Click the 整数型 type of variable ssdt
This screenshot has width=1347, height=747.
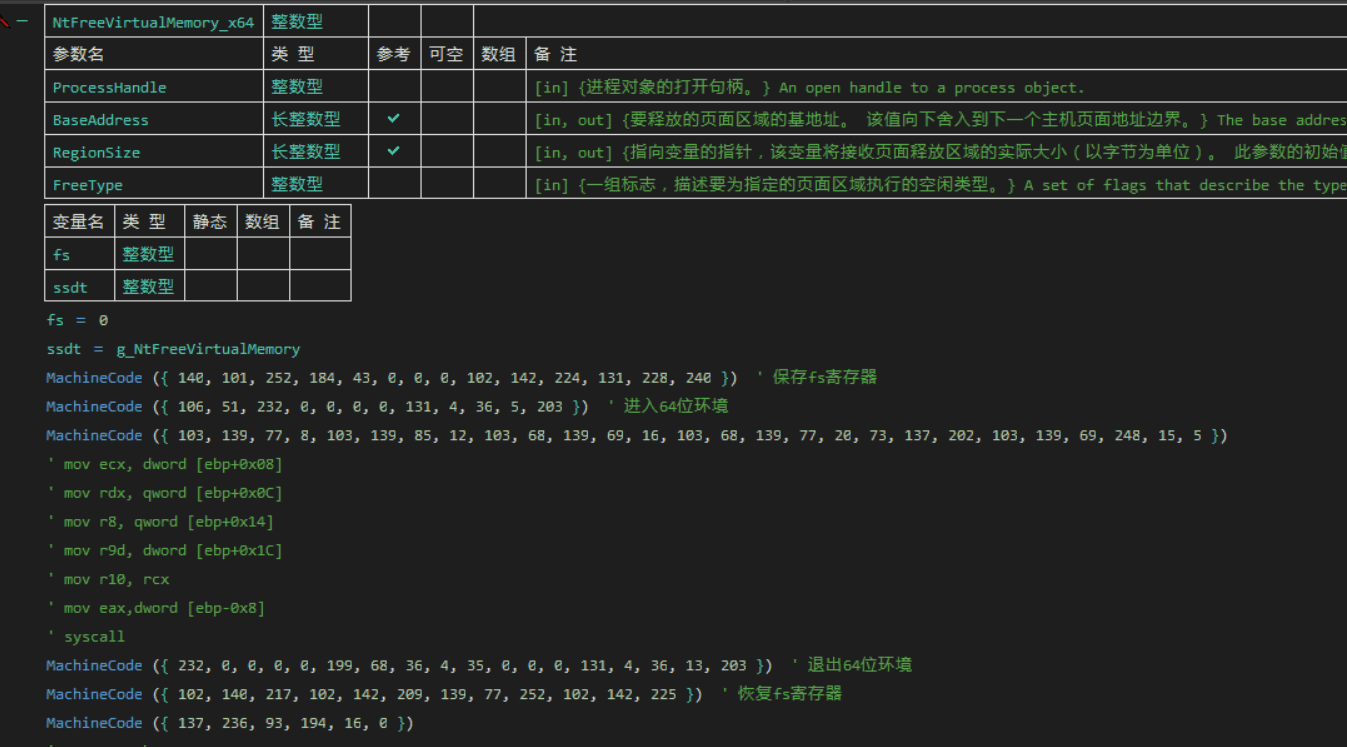click(x=148, y=286)
